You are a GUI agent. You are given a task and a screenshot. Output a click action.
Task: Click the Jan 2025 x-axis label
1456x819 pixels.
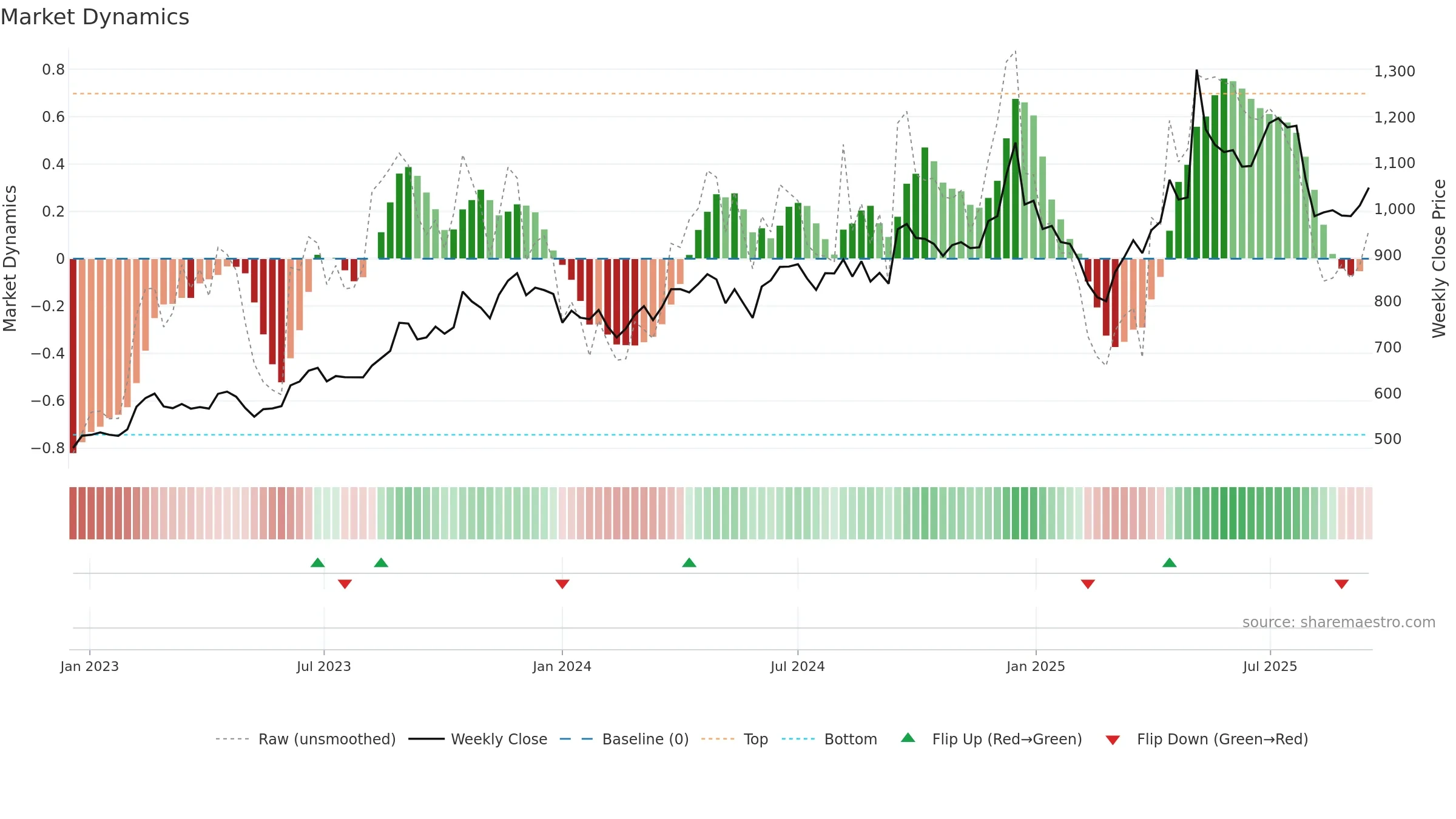point(1036,666)
